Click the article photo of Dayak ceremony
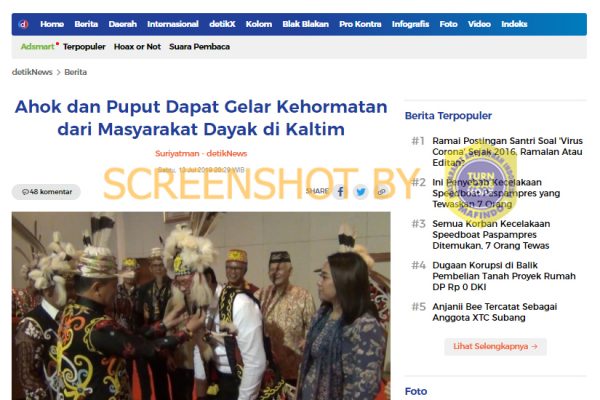 (201, 306)
